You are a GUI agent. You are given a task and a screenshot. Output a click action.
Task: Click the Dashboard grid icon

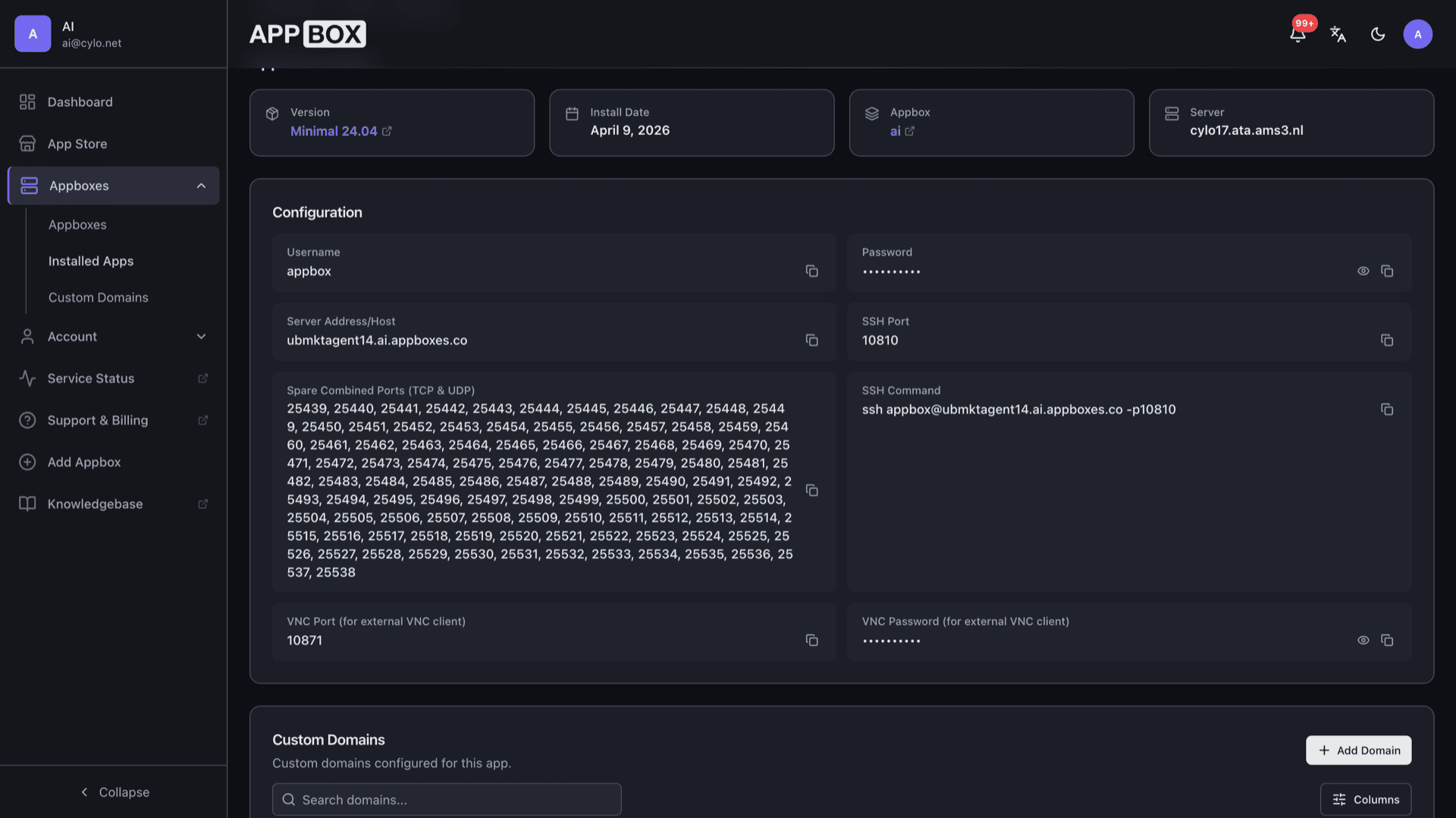click(x=27, y=102)
